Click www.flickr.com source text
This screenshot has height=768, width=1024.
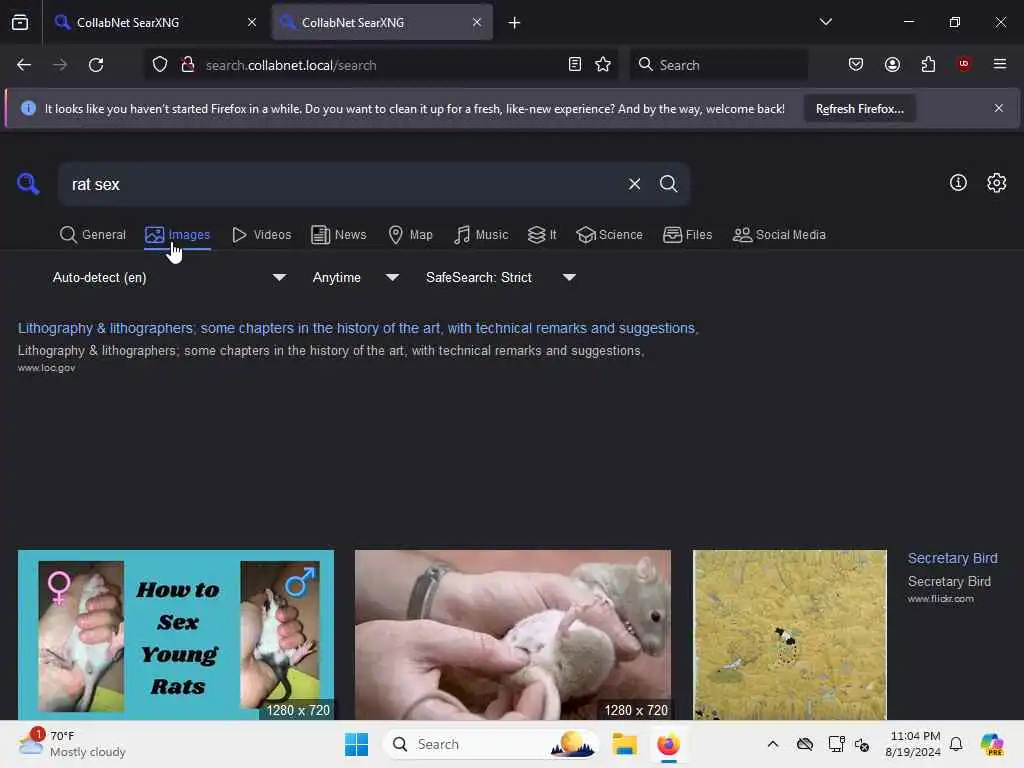tap(940, 599)
